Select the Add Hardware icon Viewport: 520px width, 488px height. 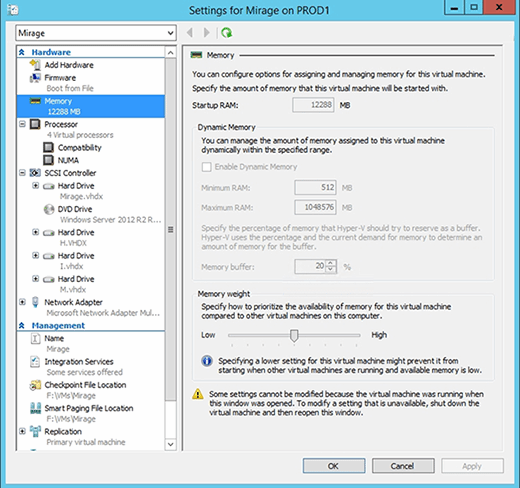[35, 65]
